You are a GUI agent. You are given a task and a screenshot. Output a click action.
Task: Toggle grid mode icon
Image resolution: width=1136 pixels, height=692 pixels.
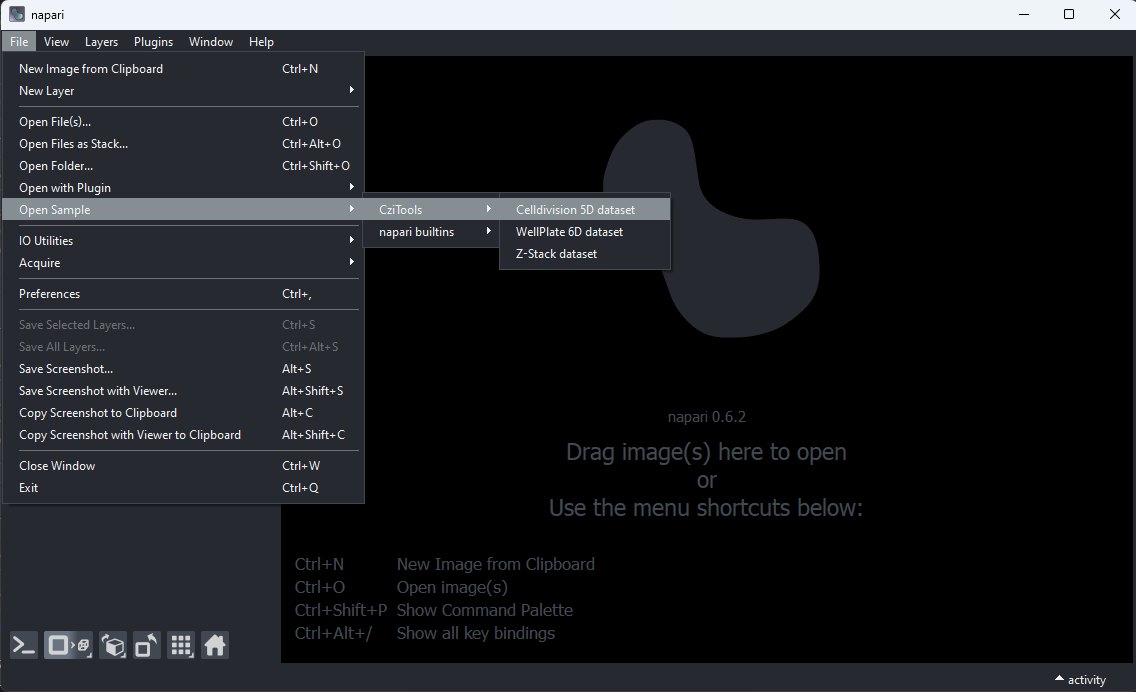tap(181, 645)
